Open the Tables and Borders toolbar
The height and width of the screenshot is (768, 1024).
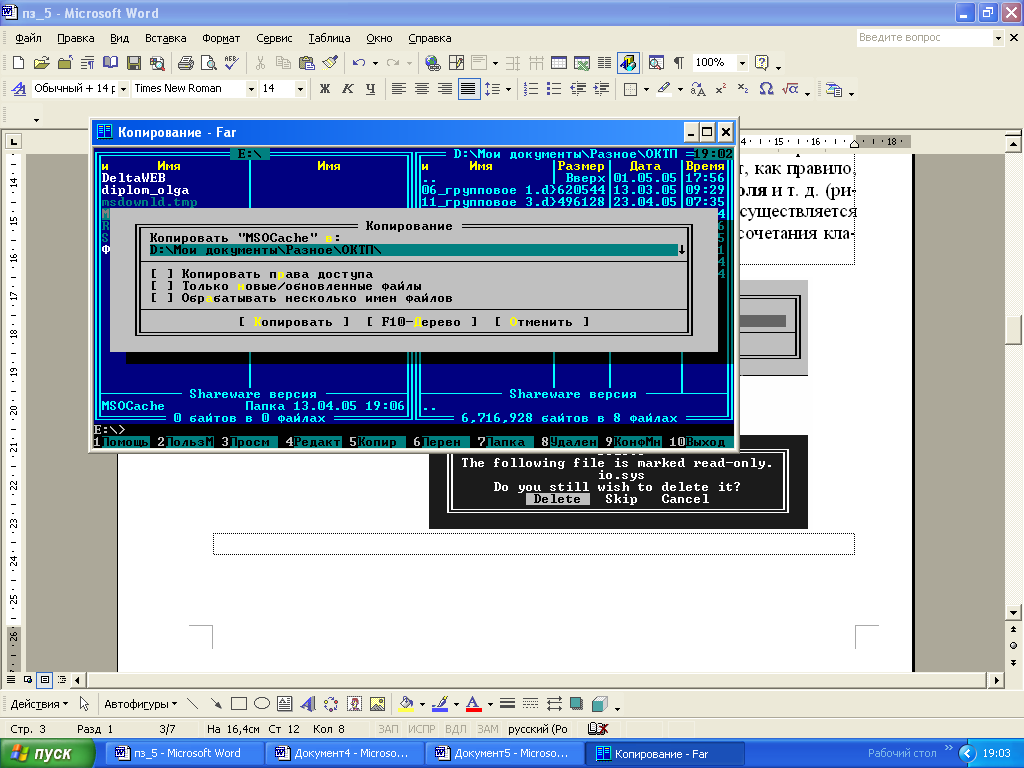click(x=456, y=63)
